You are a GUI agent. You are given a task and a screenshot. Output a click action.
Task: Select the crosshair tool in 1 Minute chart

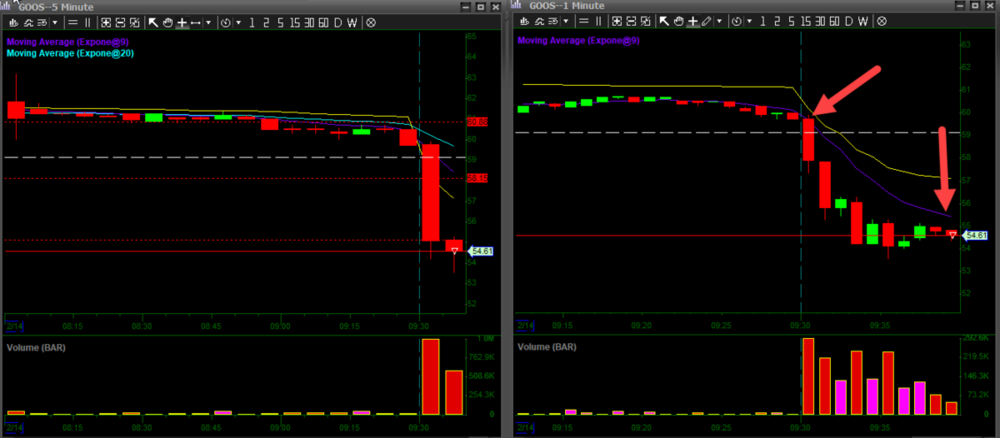tap(692, 21)
